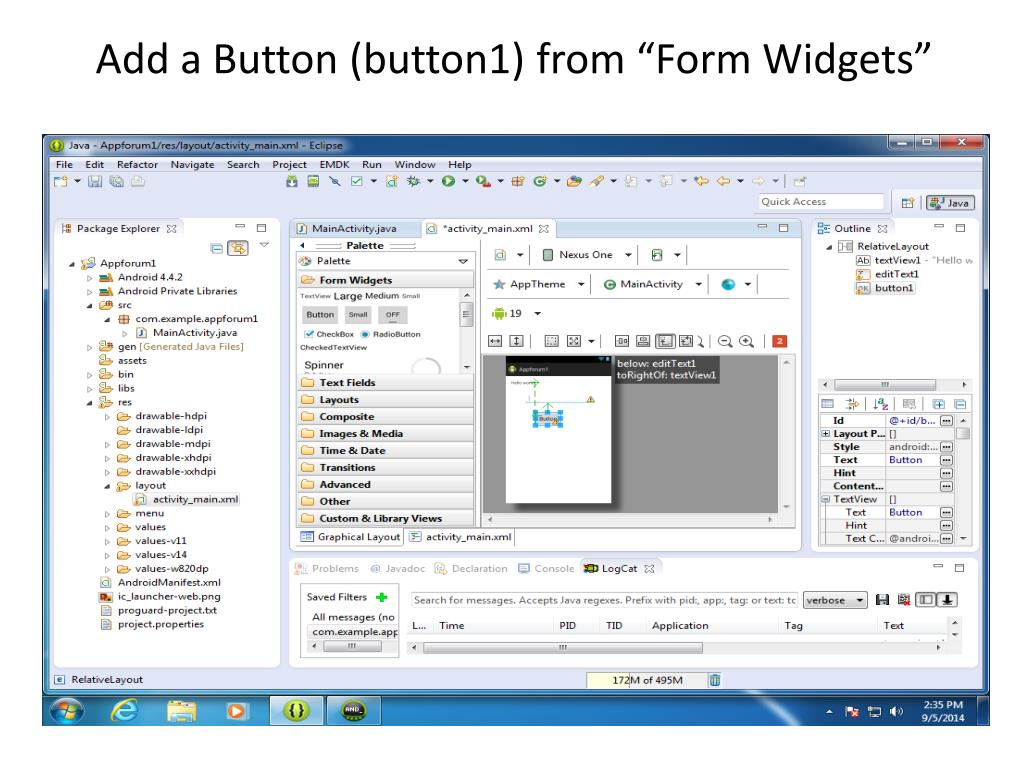
Task: Clear the LogCat log
Action: 904,600
